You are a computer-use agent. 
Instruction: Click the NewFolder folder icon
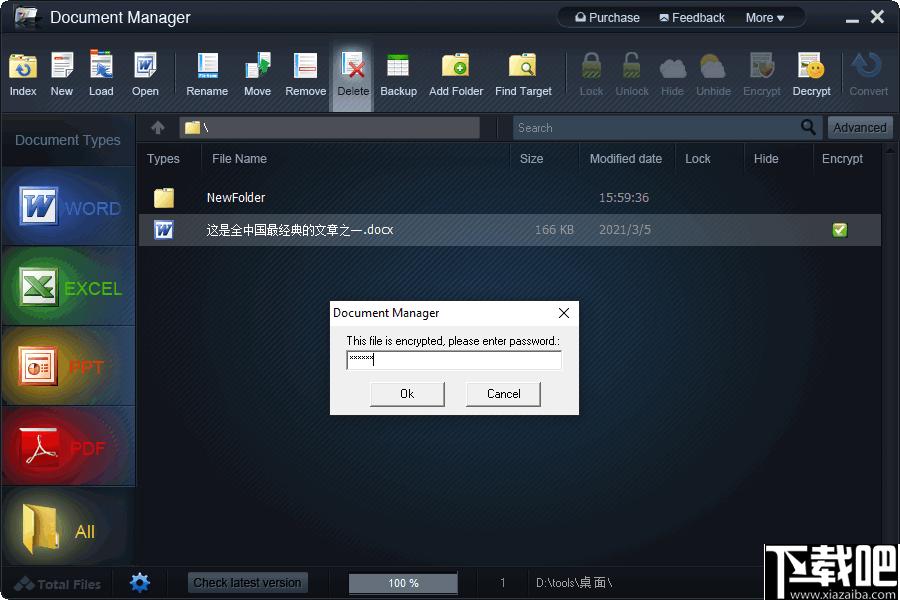pos(164,198)
